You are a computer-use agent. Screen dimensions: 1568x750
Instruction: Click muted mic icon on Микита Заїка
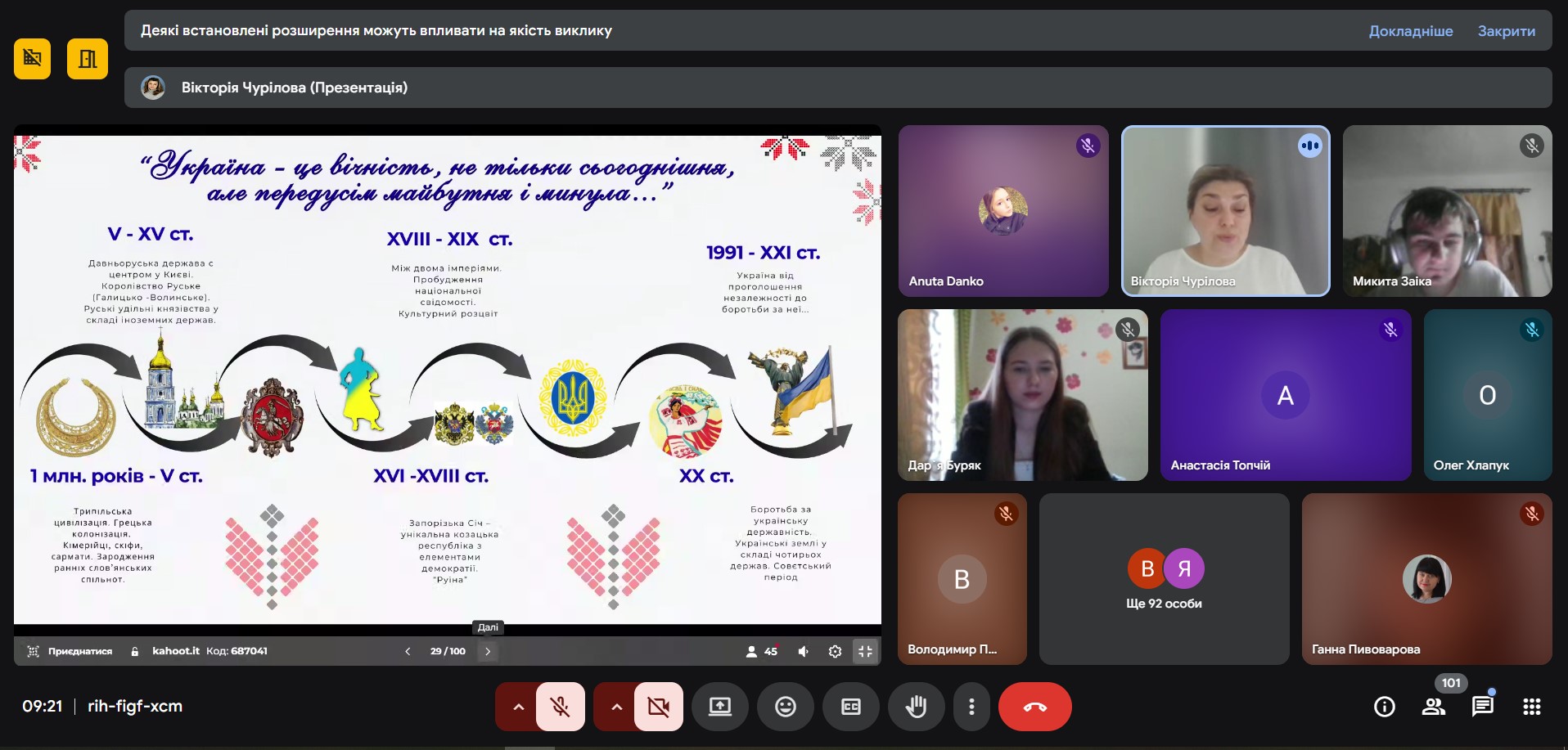[1531, 146]
